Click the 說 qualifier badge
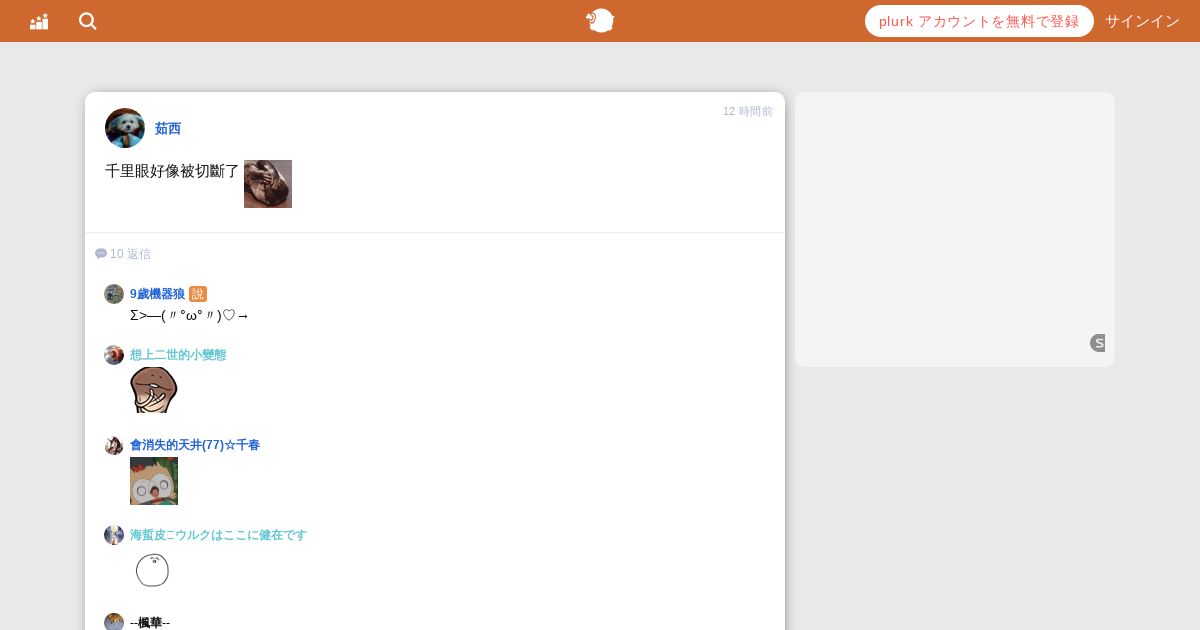The image size is (1200, 630). tap(198, 294)
